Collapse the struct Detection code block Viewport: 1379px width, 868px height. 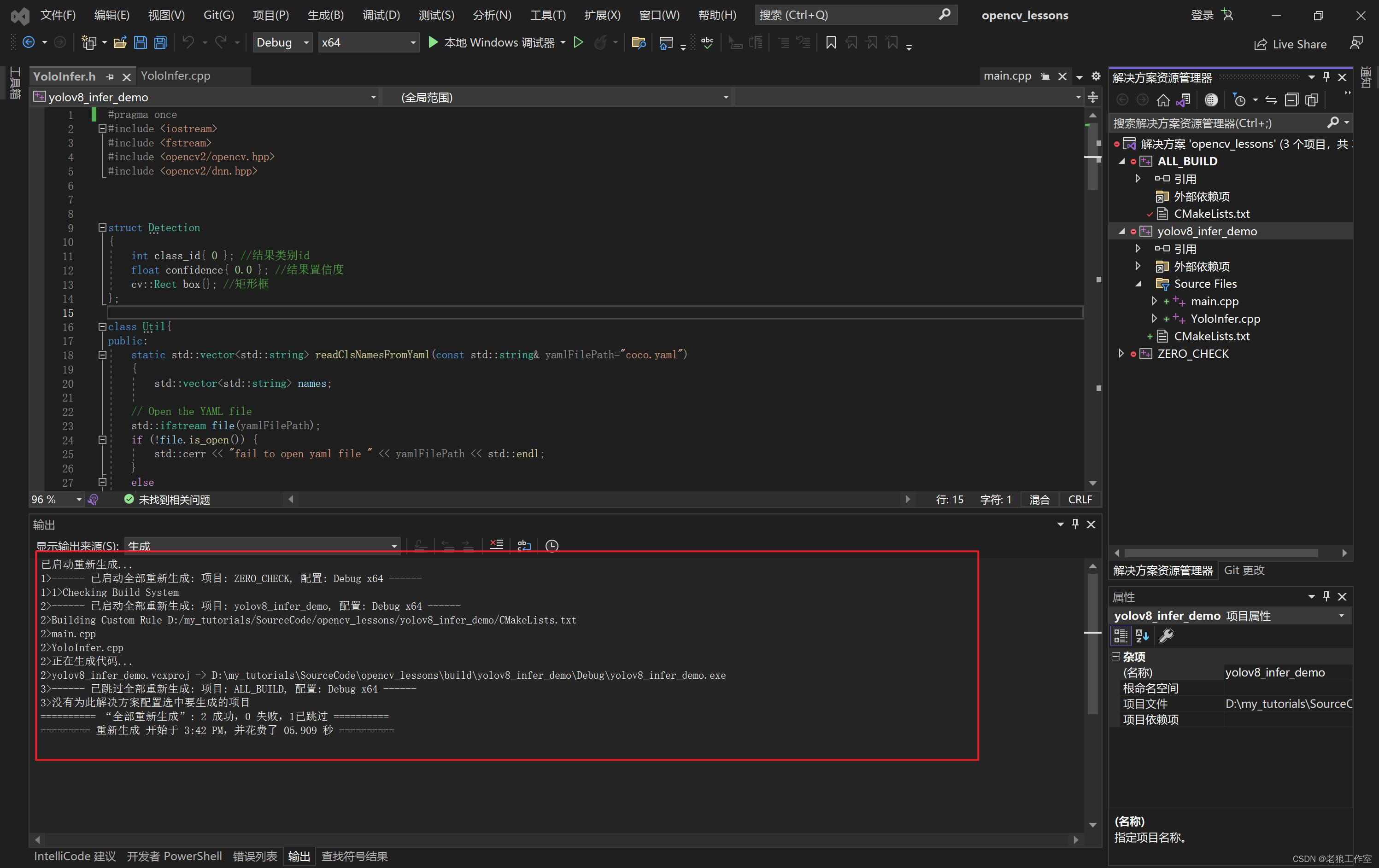(102, 227)
